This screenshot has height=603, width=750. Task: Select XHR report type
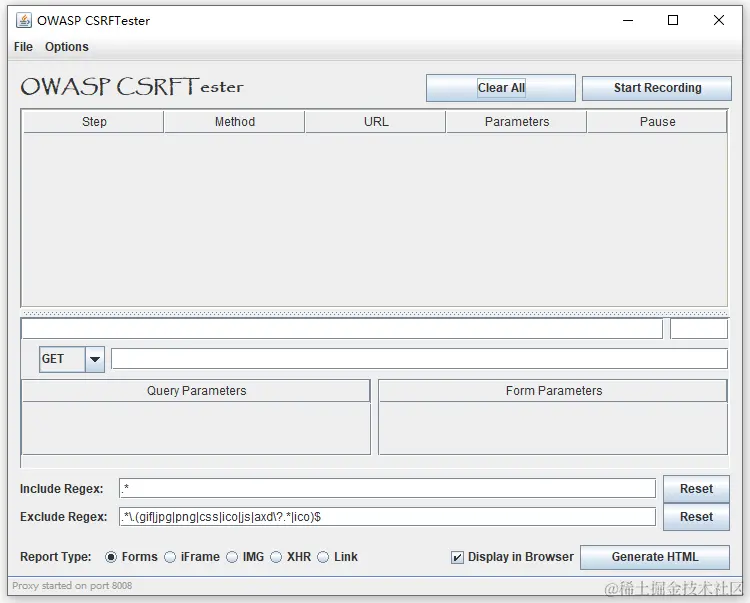(x=276, y=557)
